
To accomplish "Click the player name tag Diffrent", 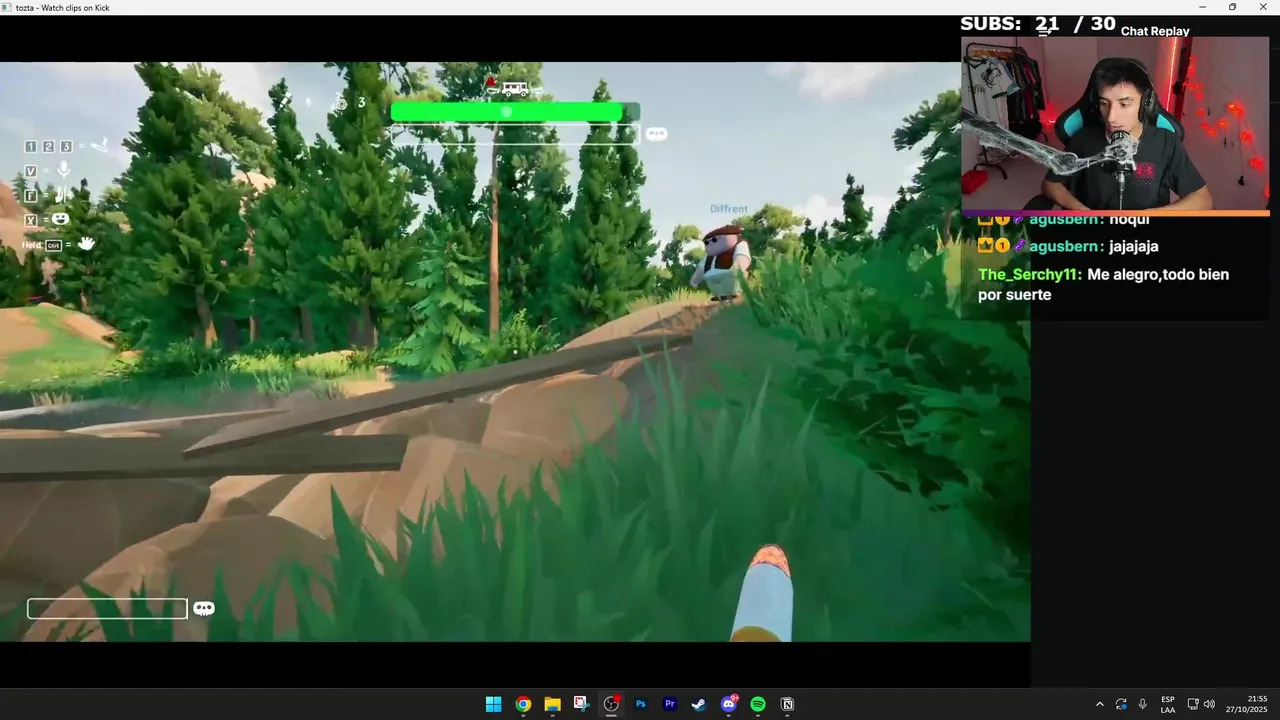I will [729, 209].
